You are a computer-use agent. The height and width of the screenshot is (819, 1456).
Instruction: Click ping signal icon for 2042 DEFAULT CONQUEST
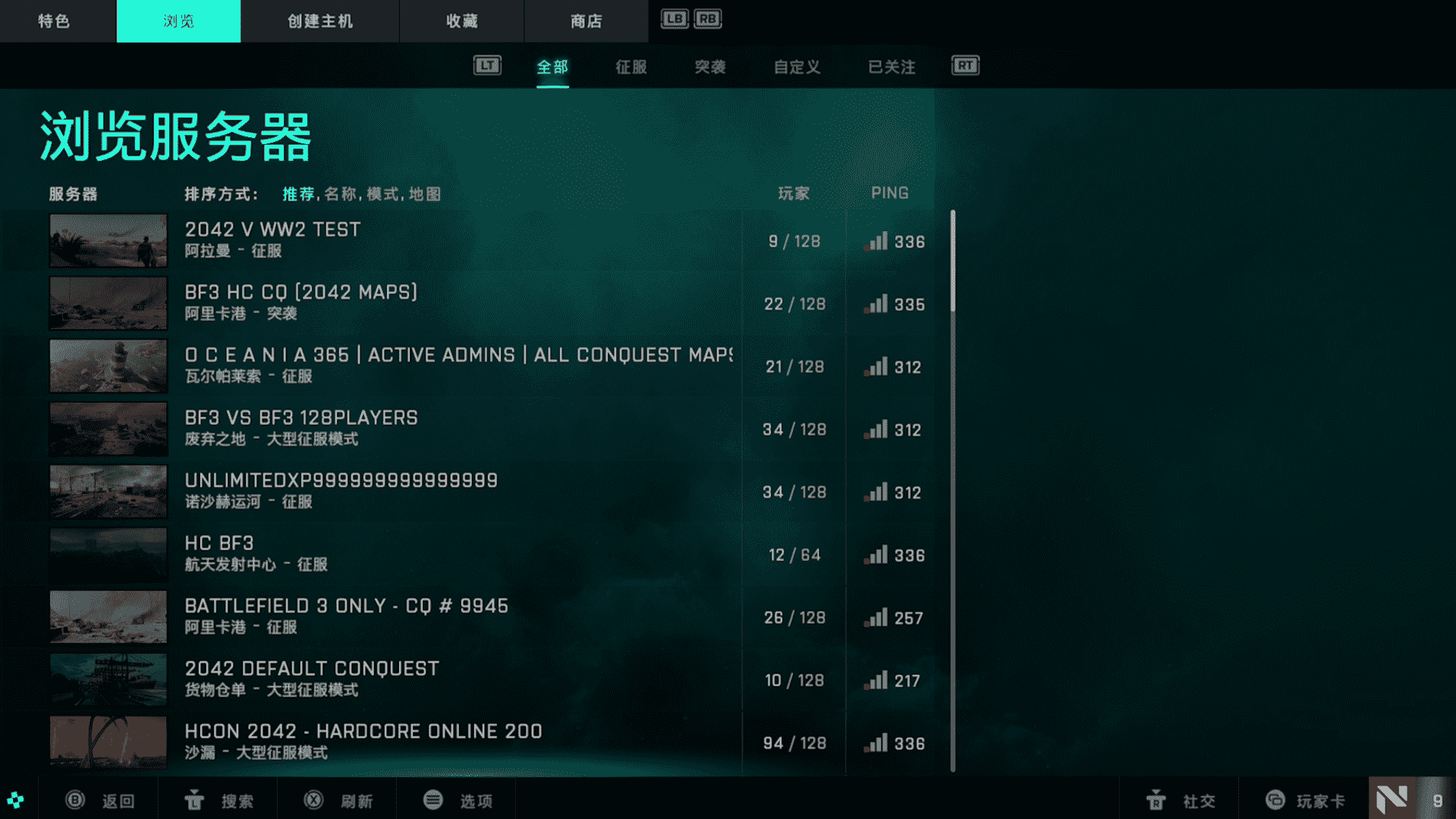click(x=876, y=682)
